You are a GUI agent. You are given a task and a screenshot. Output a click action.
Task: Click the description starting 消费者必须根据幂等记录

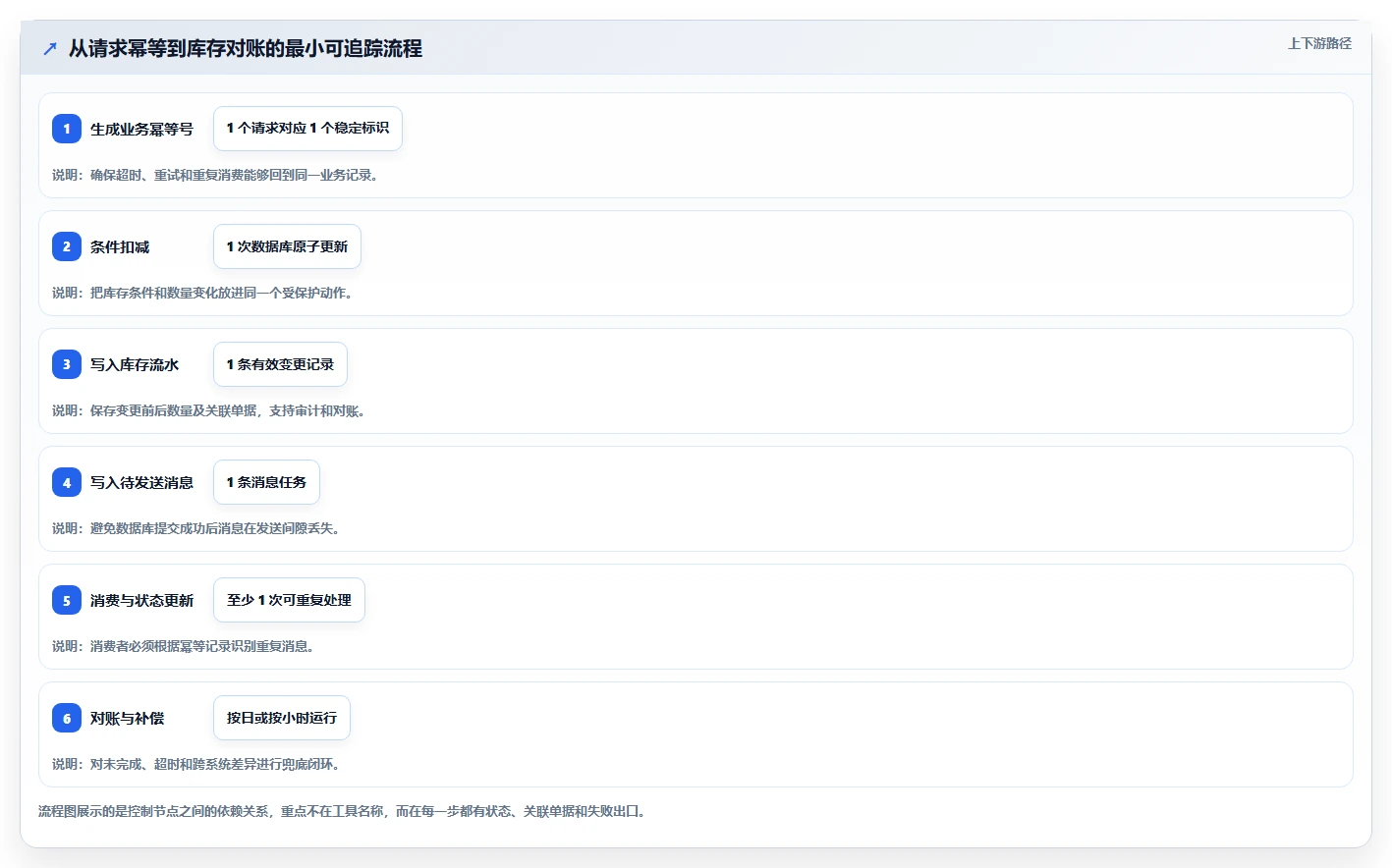click(x=183, y=646)
